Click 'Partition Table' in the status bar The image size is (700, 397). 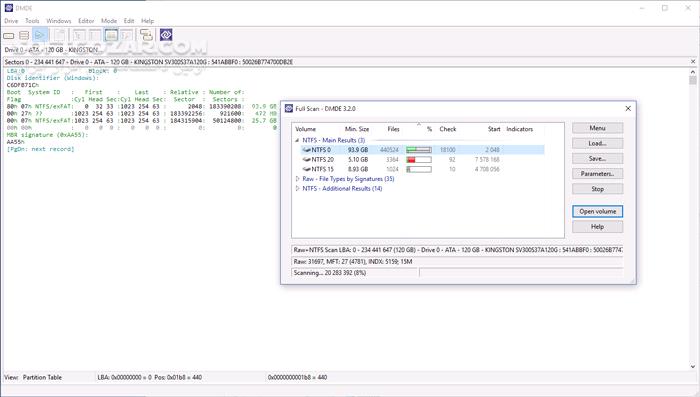[42, 377]
